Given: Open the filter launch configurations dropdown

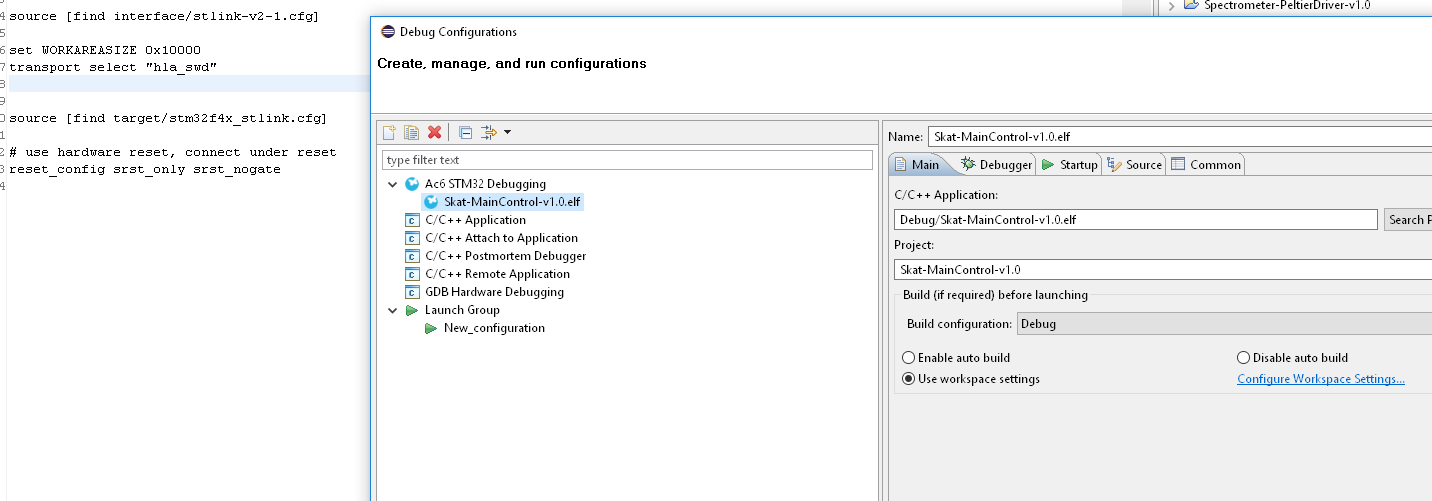Looking at the screenshot, I should coord(496,132).
